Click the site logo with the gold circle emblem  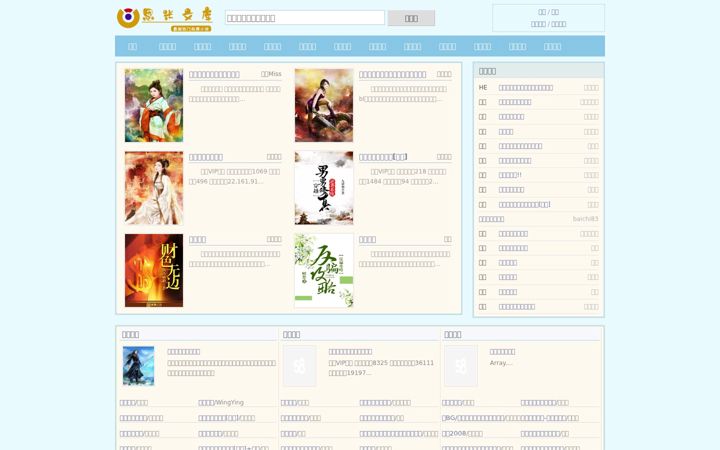point(164,19)
